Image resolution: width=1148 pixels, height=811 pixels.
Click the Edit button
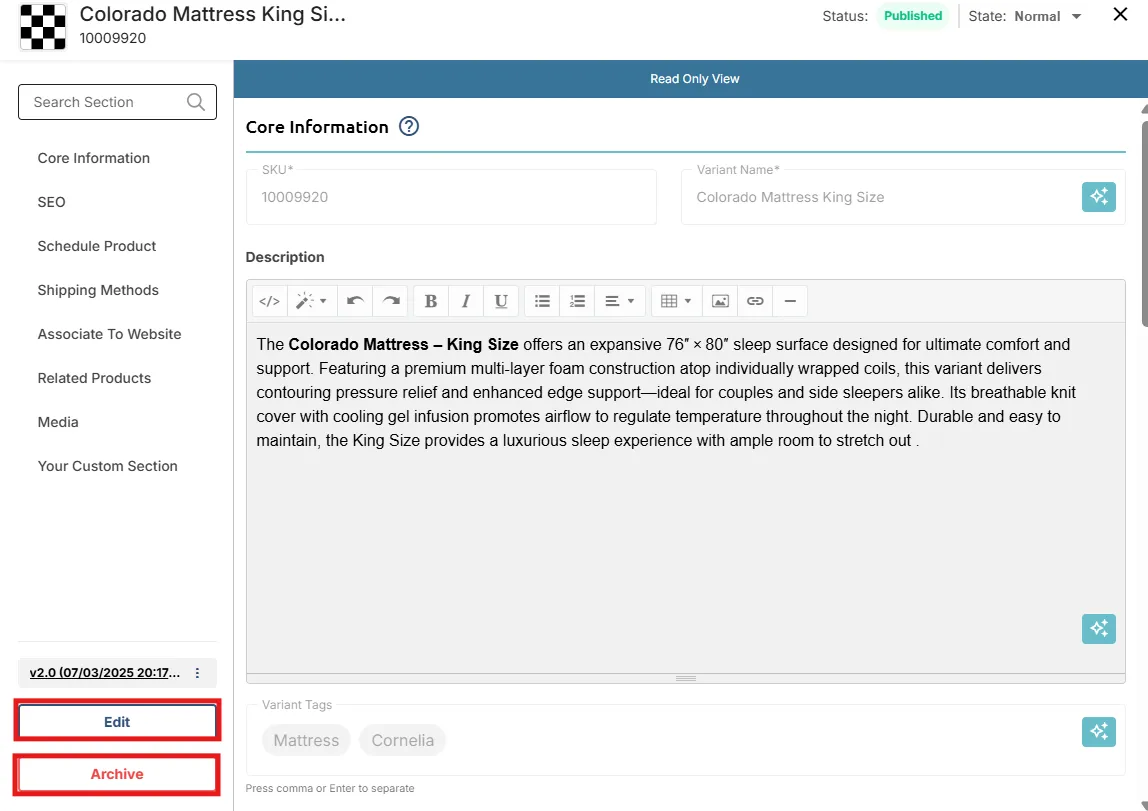click(x=117, y=722)
